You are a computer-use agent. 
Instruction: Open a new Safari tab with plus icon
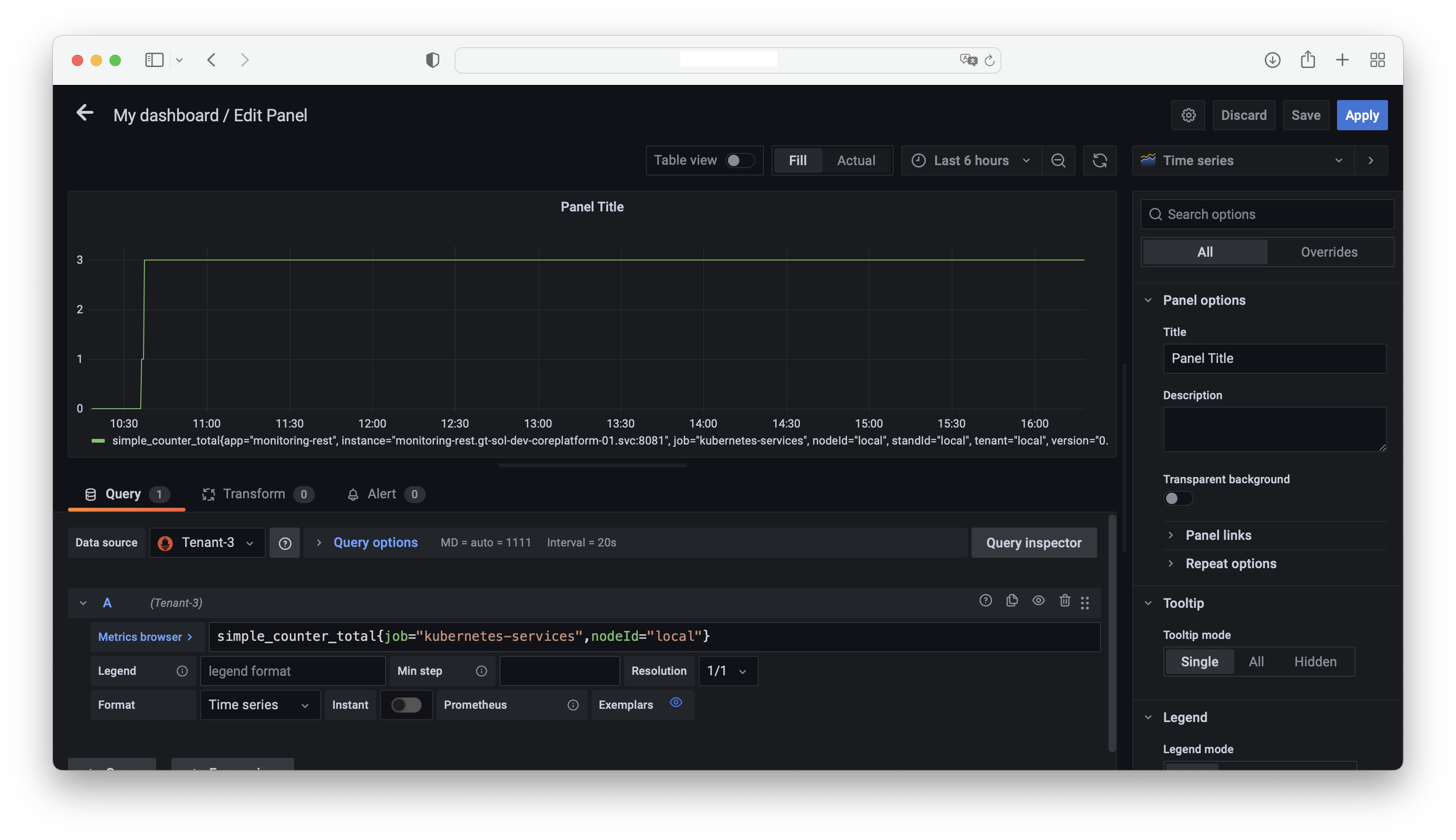pos(1342,60)
